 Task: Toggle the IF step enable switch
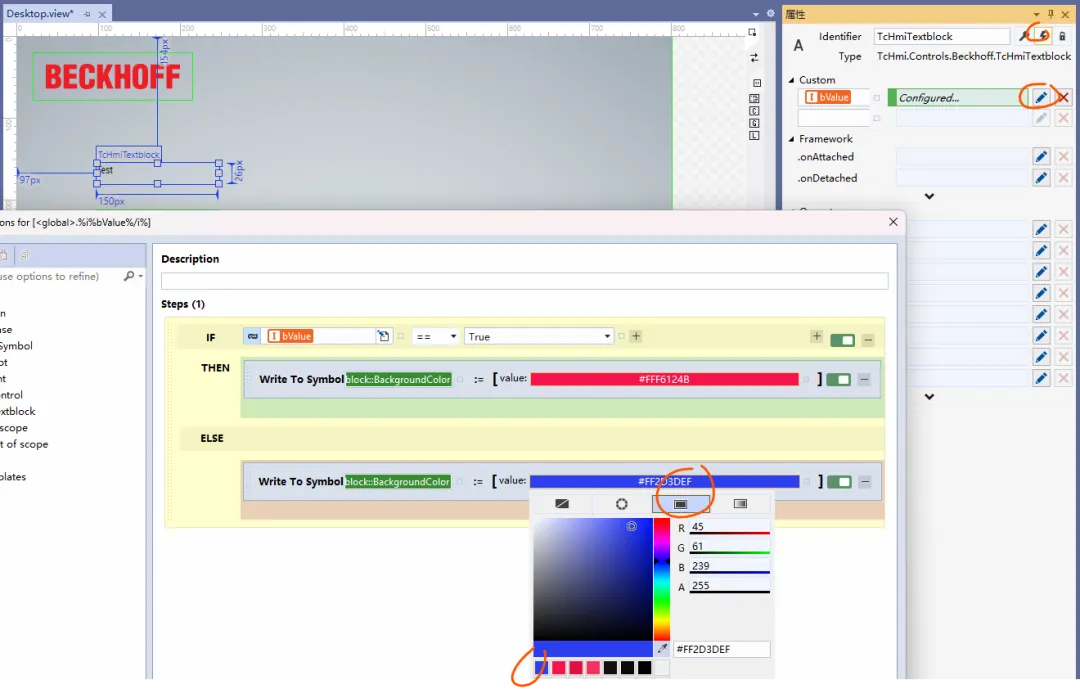[842, 340]
